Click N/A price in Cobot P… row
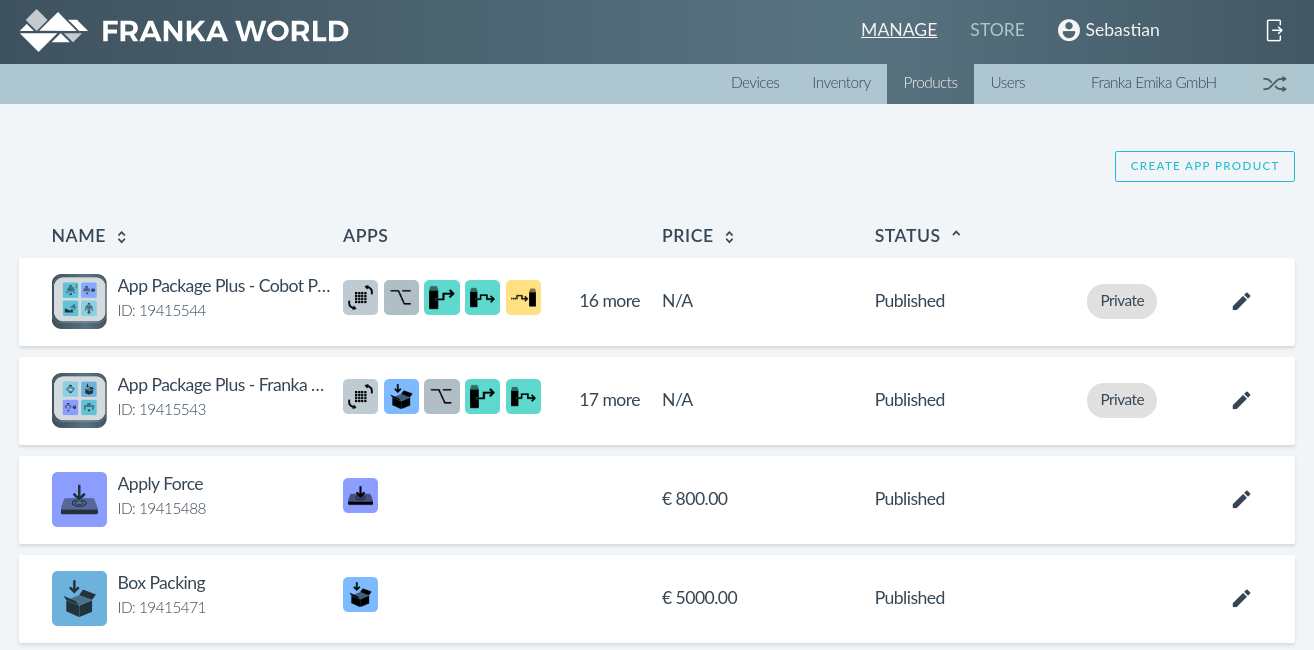The width and height of the screenshot is (1314, 650). click(677, 301)
